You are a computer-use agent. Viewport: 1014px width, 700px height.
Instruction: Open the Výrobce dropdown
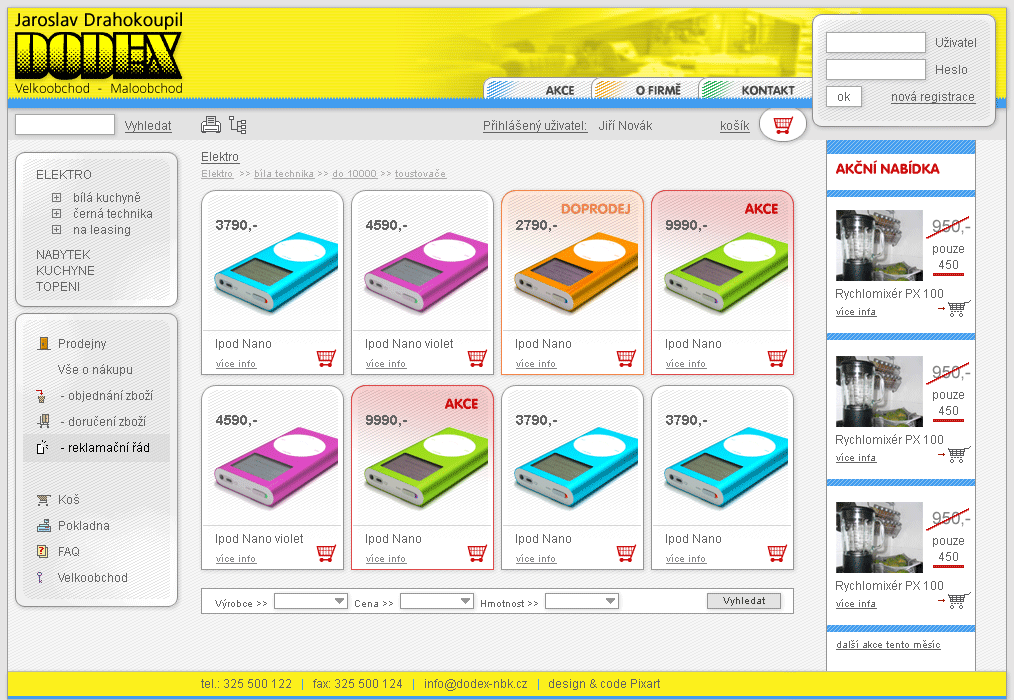(311, 602)
